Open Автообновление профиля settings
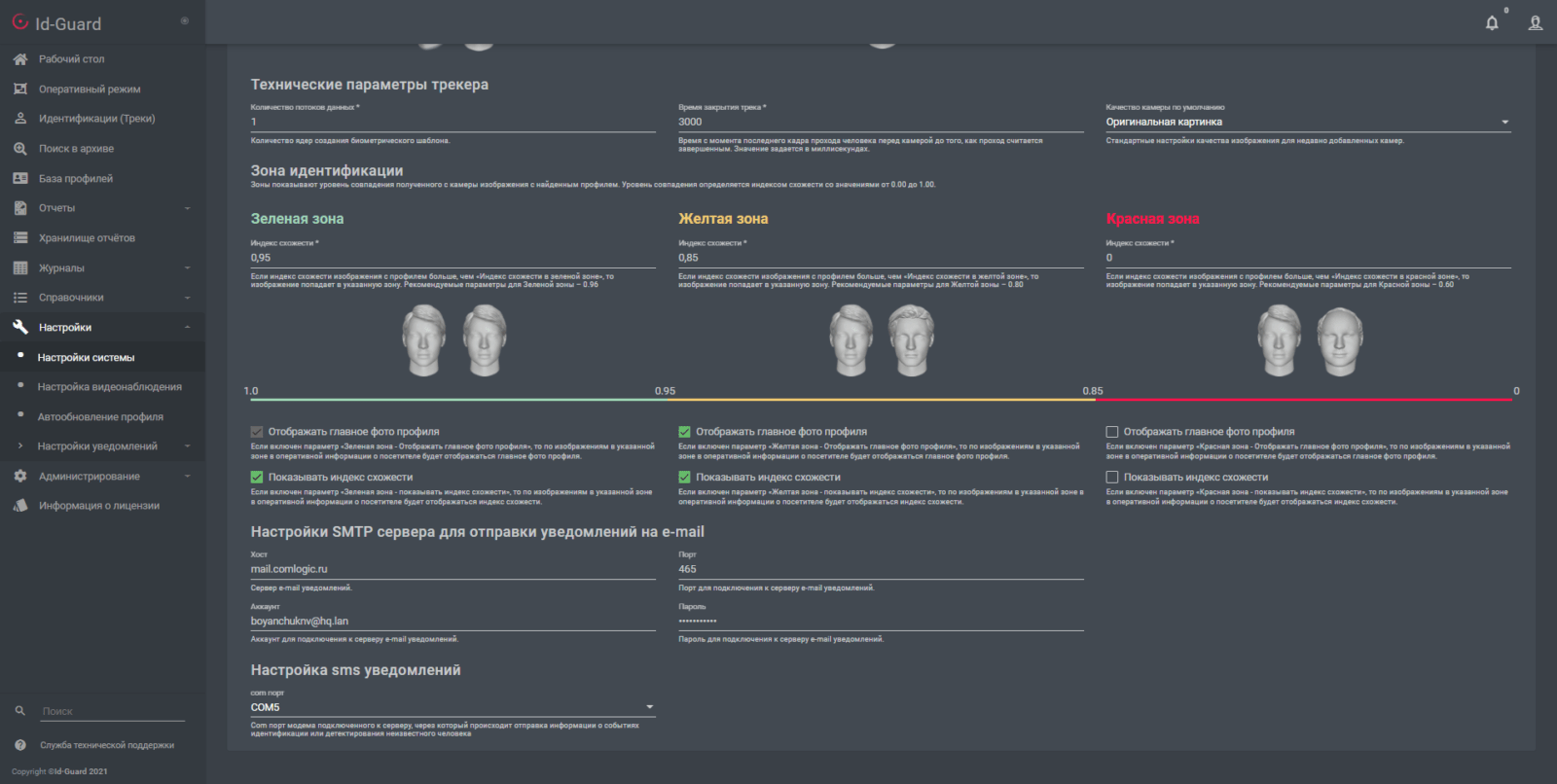 tap(100, 417)
